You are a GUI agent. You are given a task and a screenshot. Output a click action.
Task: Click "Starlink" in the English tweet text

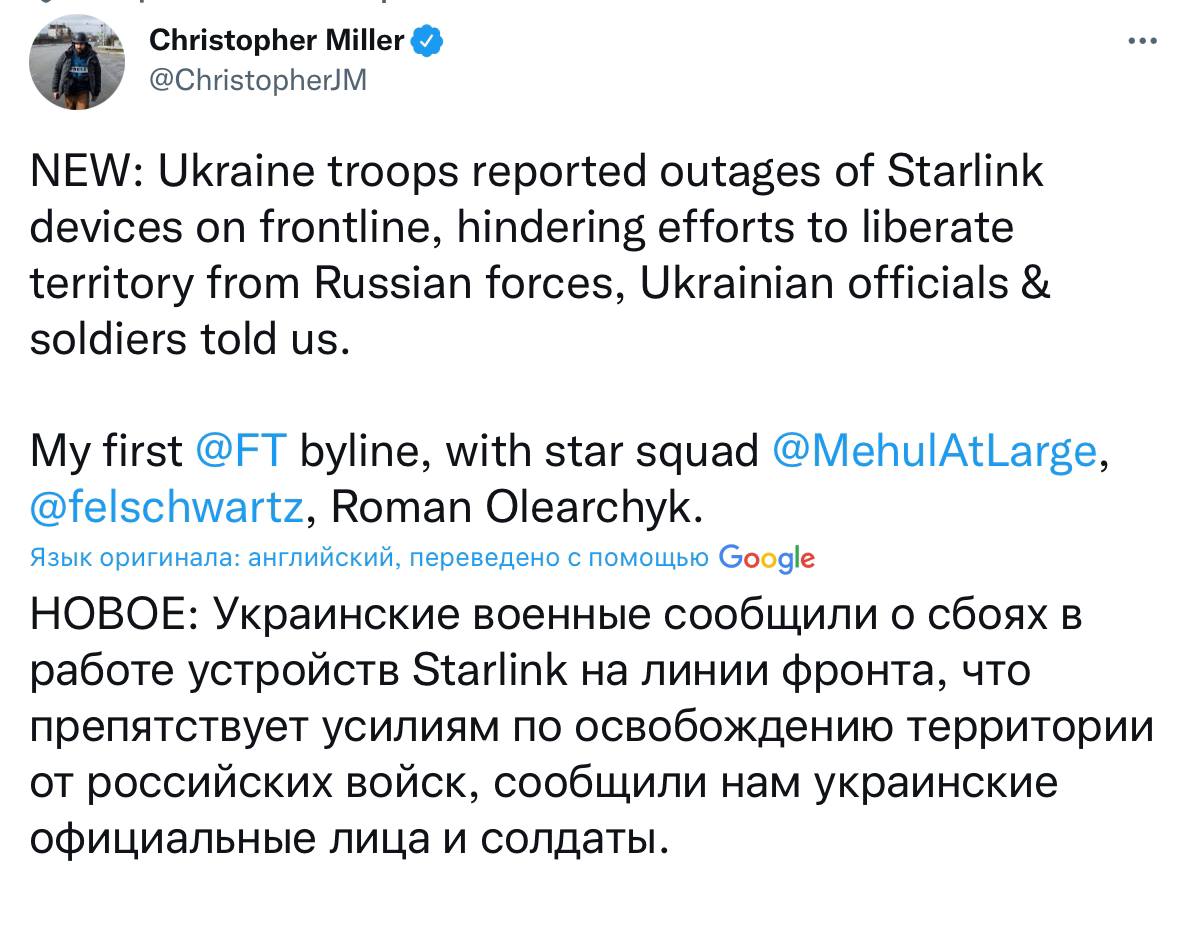[964, 173]
